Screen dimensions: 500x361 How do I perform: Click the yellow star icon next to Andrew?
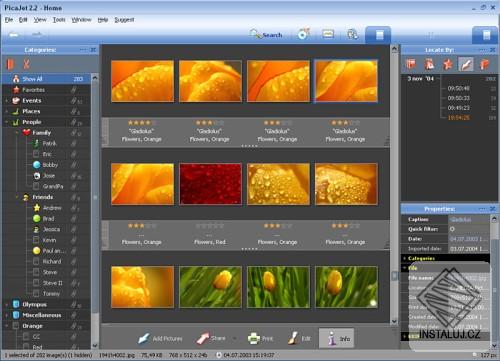click(x=37, y=208)
